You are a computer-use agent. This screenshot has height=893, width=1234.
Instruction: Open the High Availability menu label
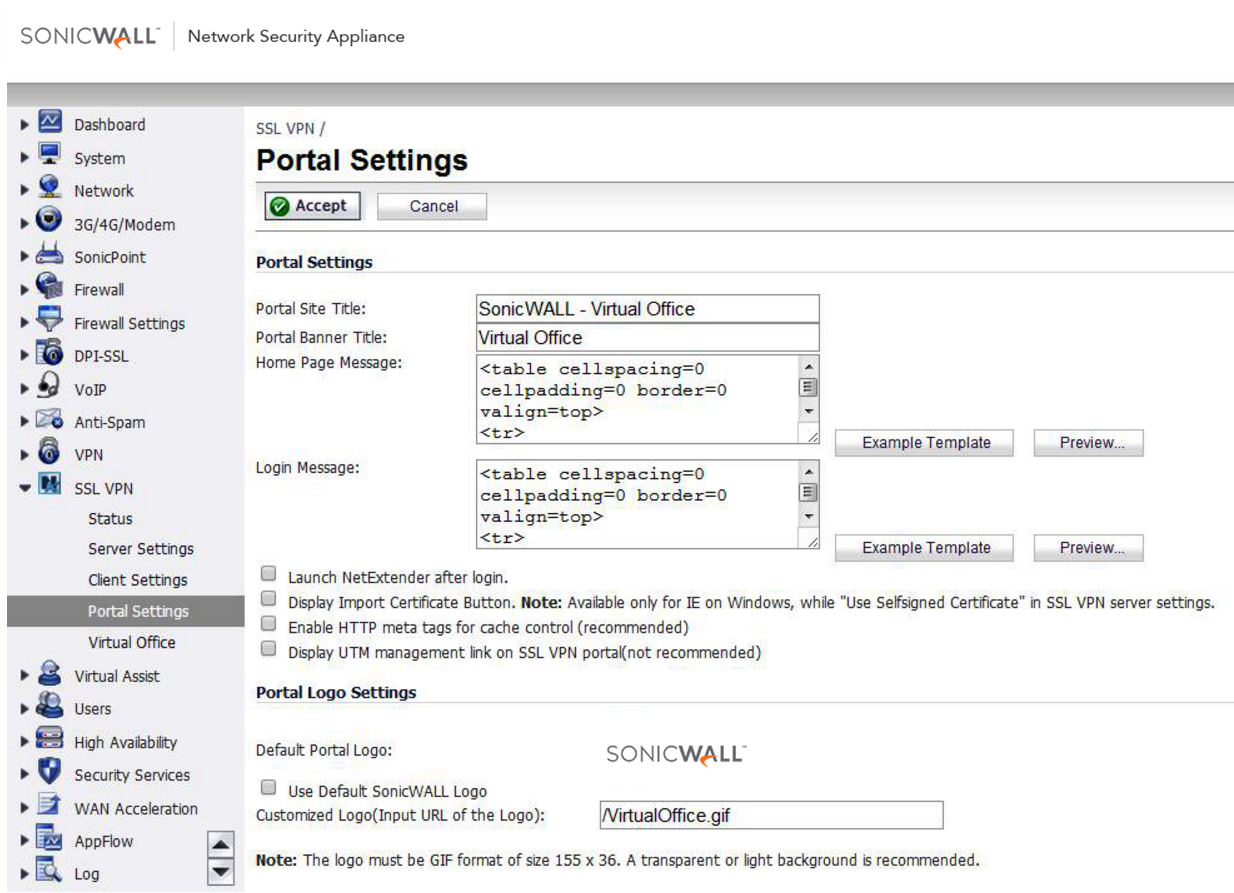126,742
